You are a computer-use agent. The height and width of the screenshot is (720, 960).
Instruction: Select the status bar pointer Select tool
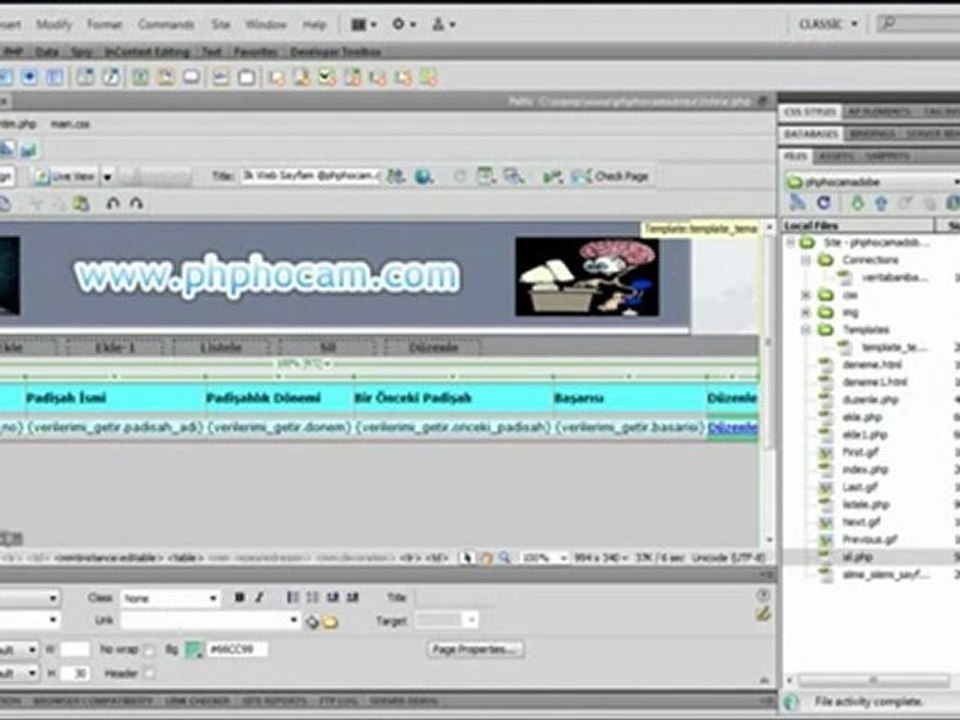coord(467,558)
